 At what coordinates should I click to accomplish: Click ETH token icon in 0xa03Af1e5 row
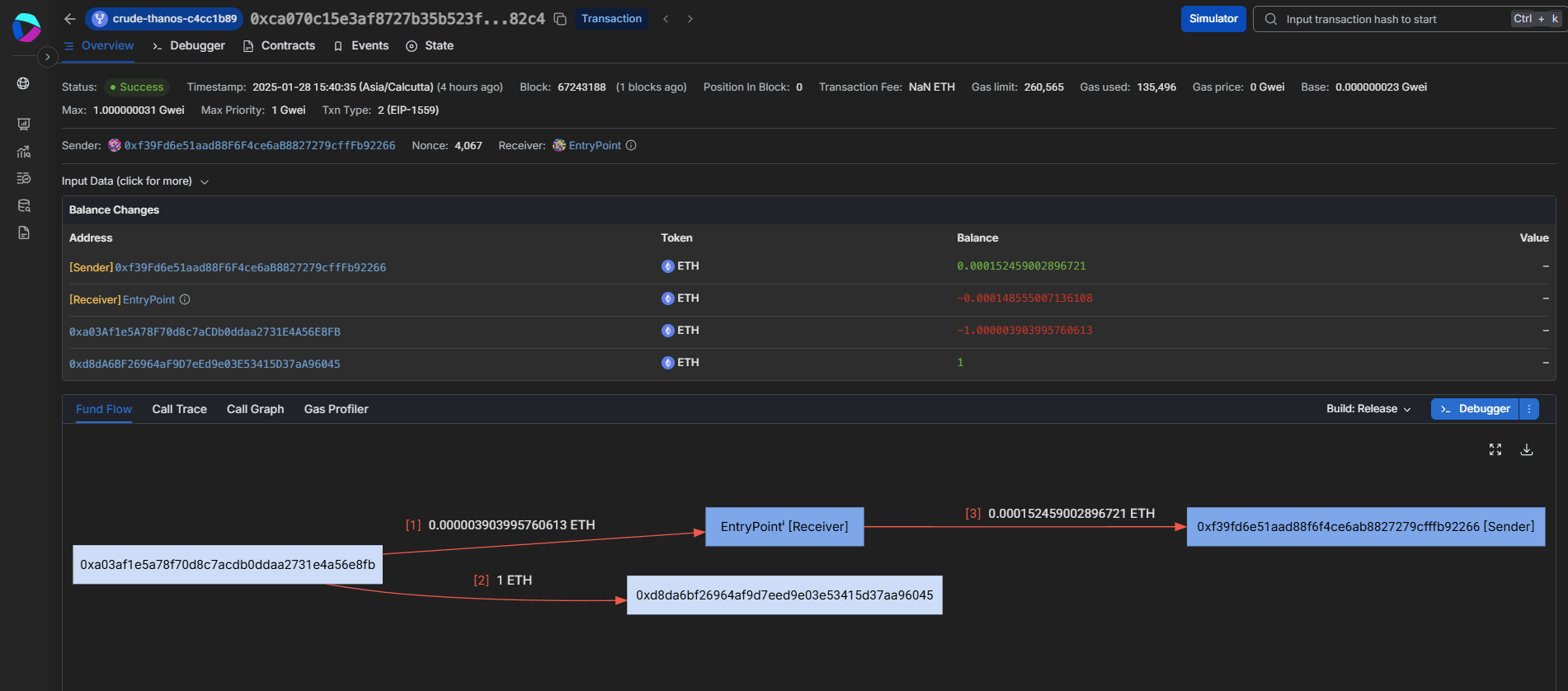point(668,331)
